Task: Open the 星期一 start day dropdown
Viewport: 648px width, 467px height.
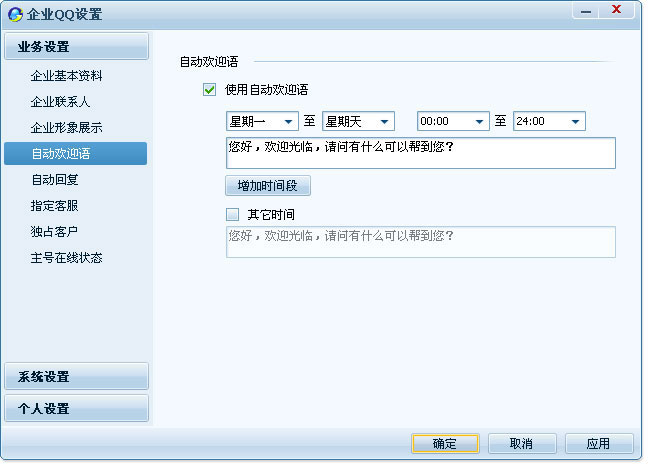Action: (262, 122)
